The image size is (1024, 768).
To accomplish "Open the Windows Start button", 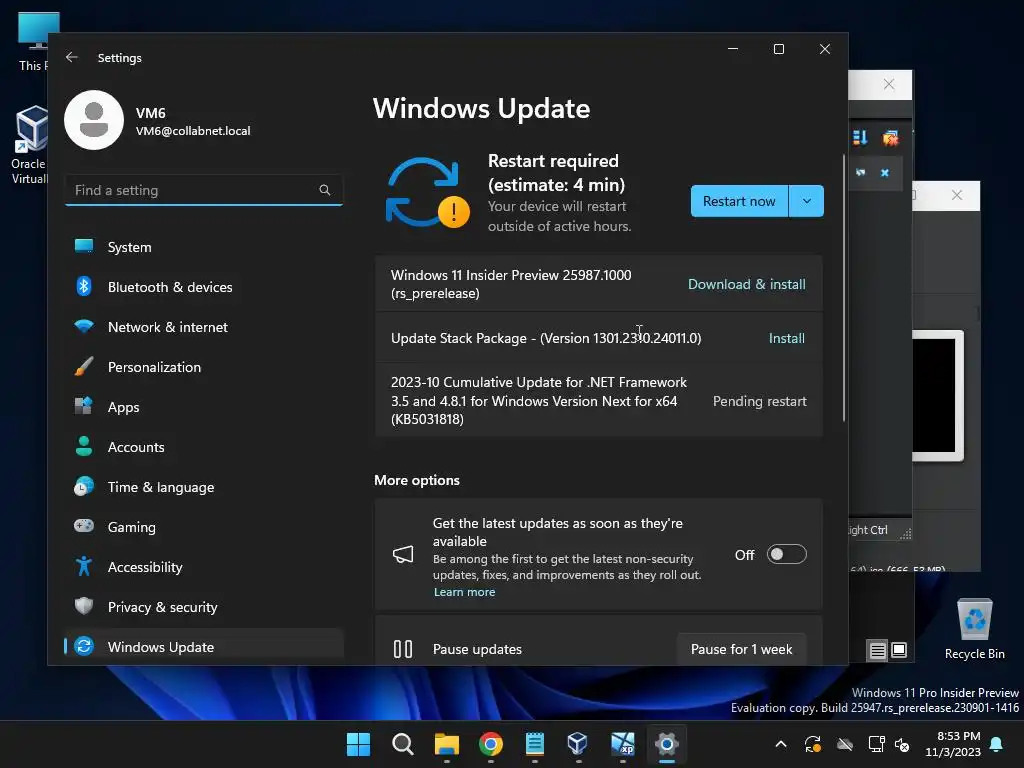I will pyautogui.click(x=358, y=744).
